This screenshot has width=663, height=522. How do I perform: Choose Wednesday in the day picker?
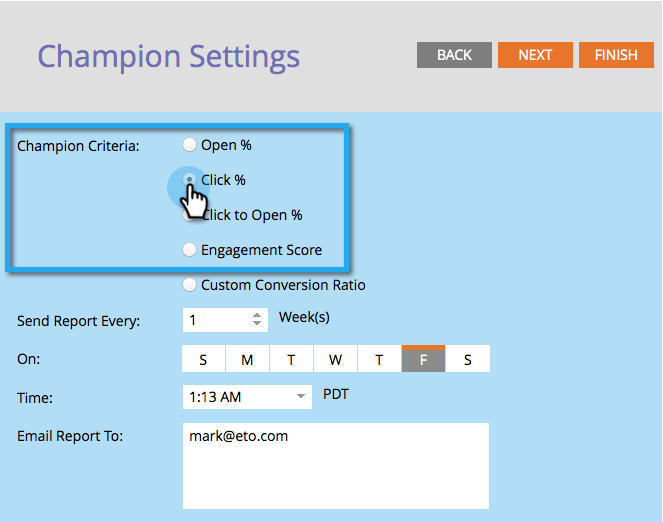pos(335,359)
